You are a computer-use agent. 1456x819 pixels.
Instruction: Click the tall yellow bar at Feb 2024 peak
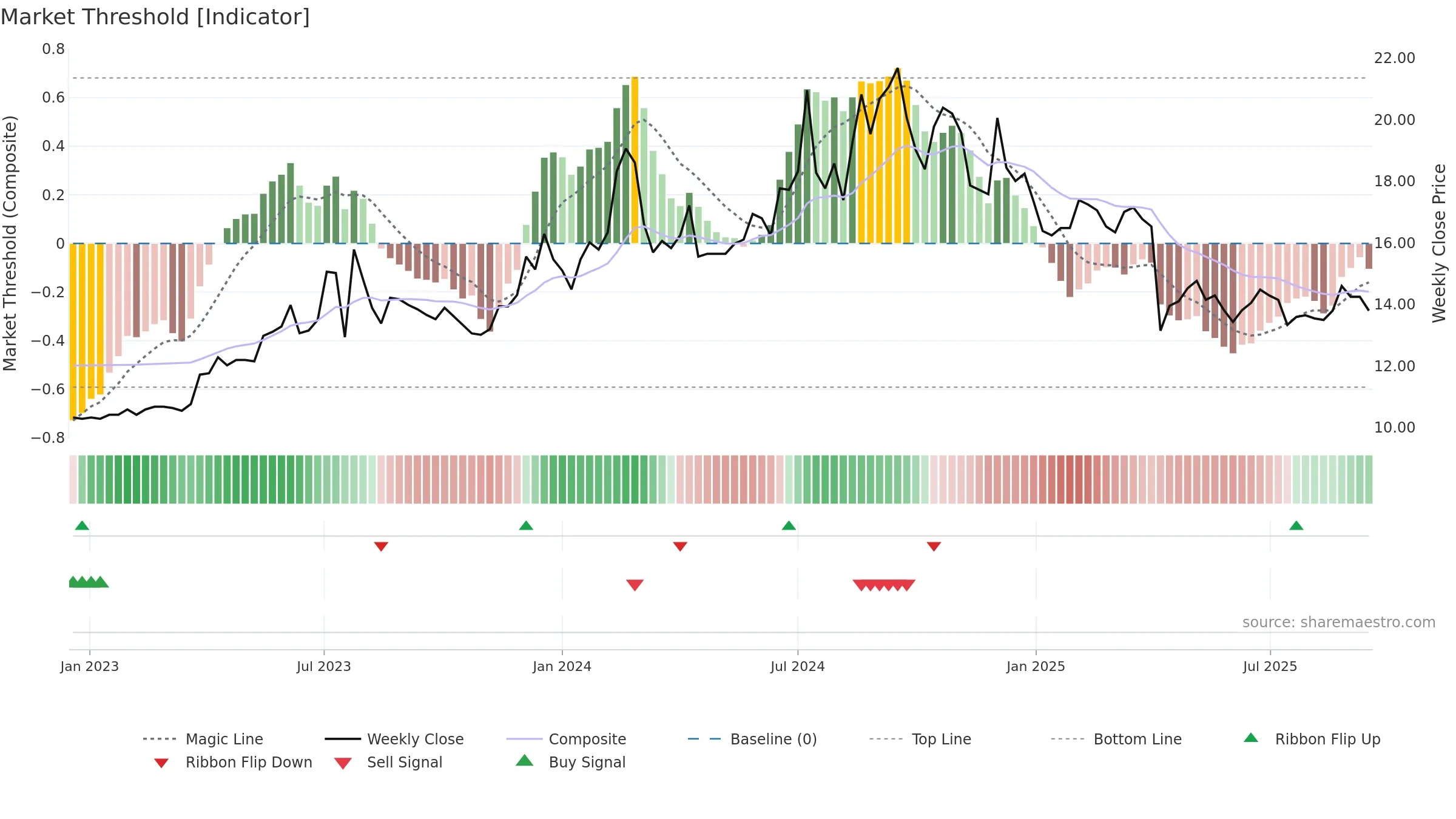[x=635, y=160]
